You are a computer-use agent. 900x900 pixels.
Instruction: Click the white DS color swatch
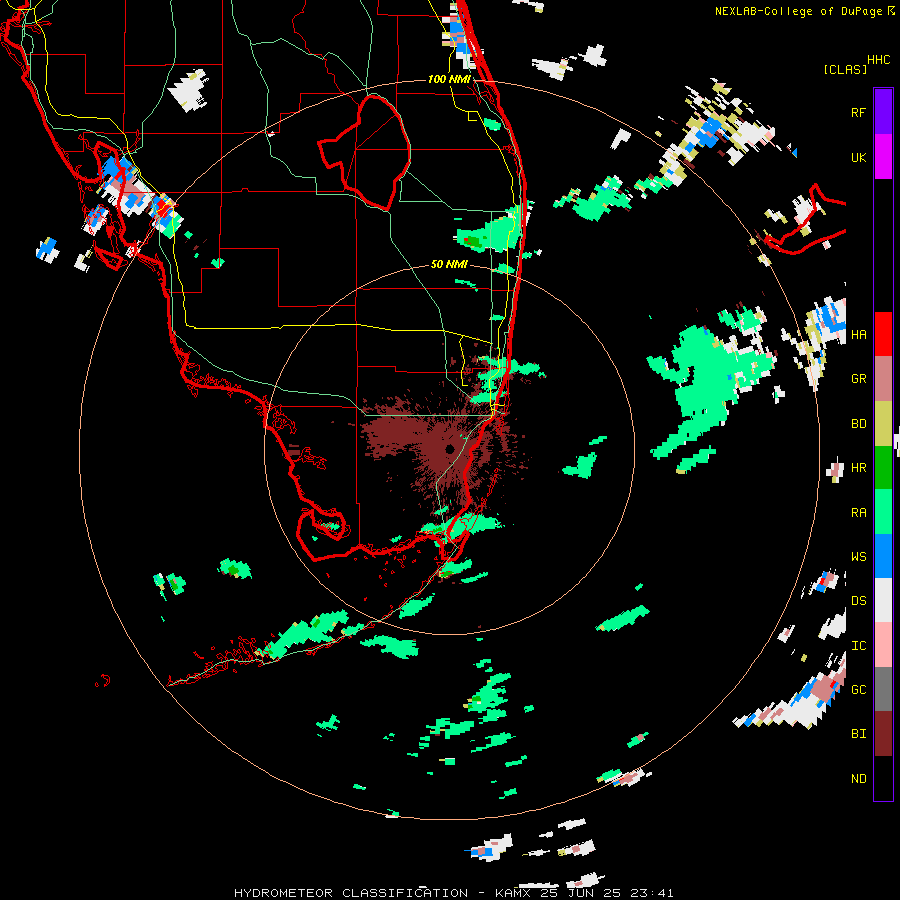[883, 600]
